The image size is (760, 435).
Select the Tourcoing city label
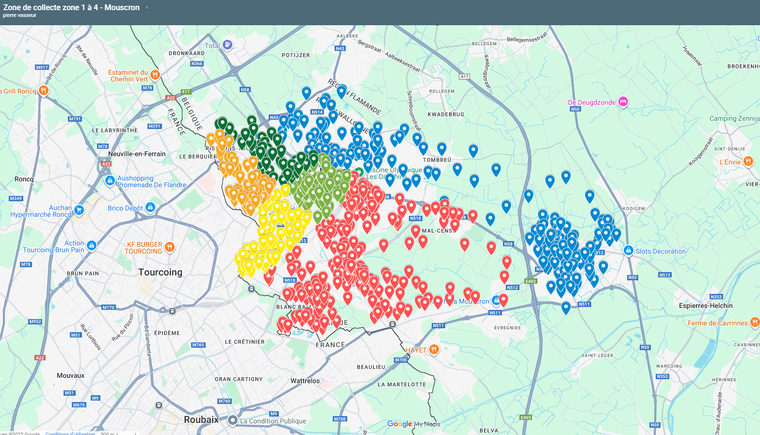pyautogui.click(x=160, y=272)
